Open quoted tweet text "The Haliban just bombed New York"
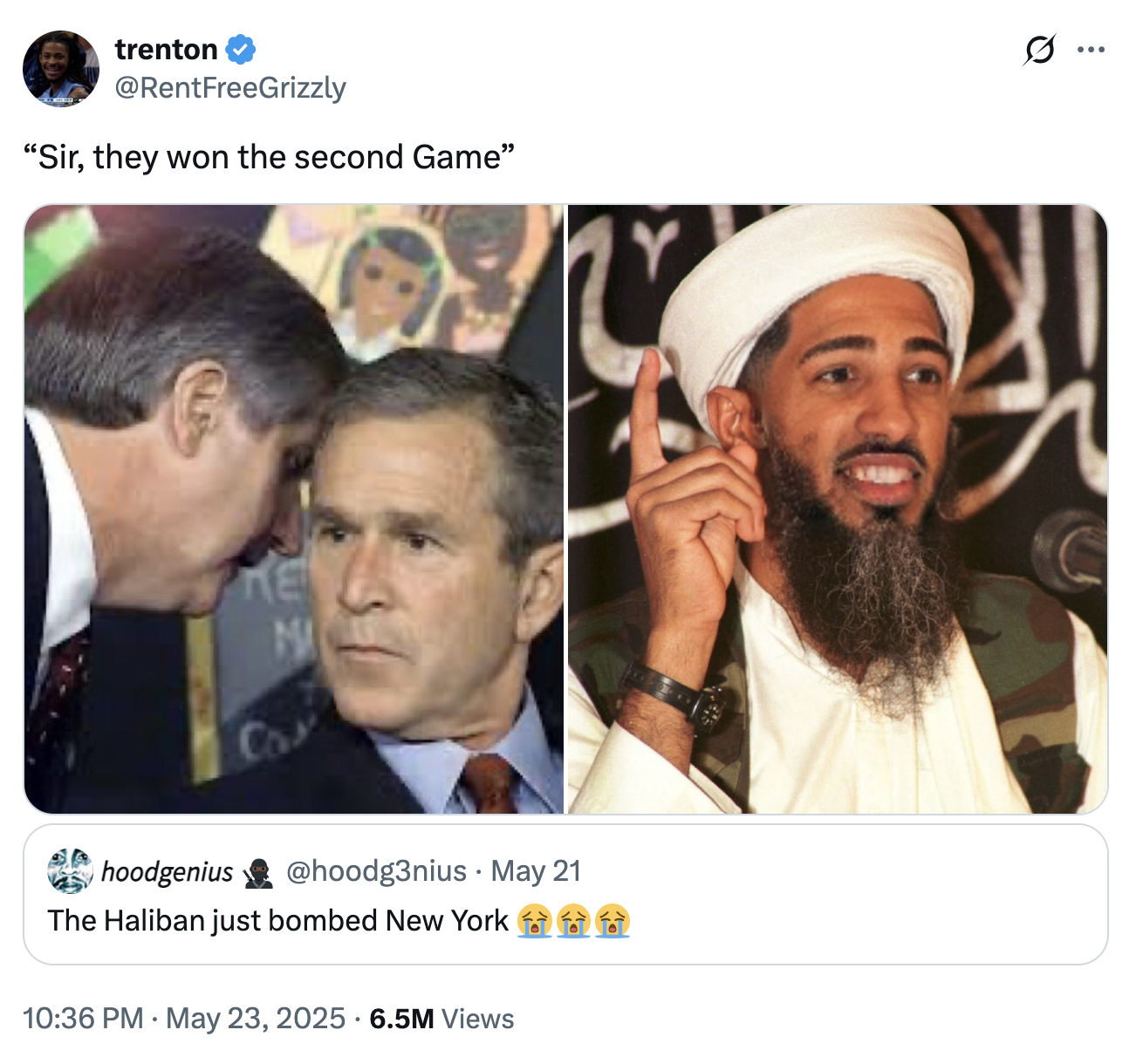This screenshot has height=1064, width=1136. click(277, 921)
